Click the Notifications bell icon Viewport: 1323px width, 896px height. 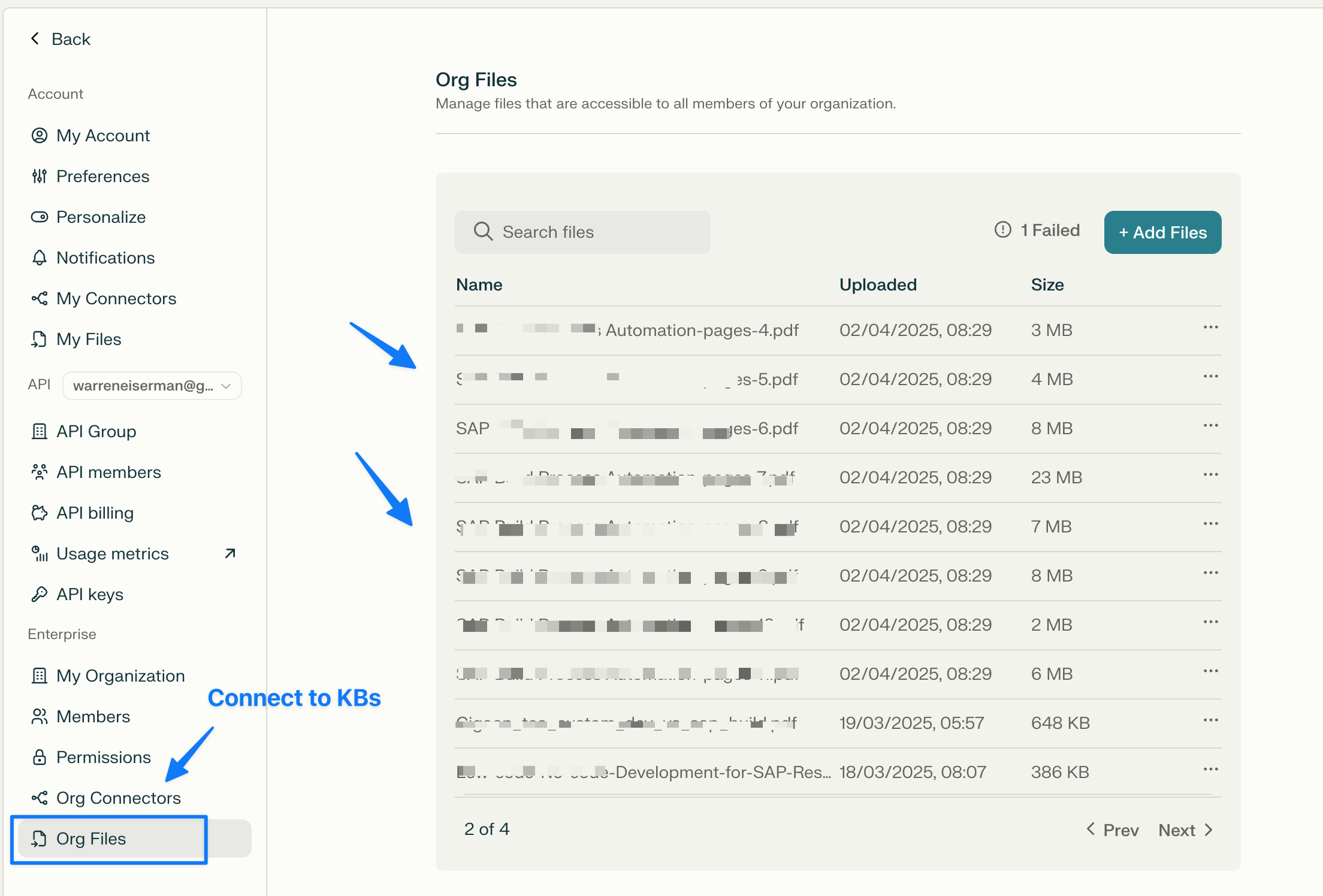40,258
